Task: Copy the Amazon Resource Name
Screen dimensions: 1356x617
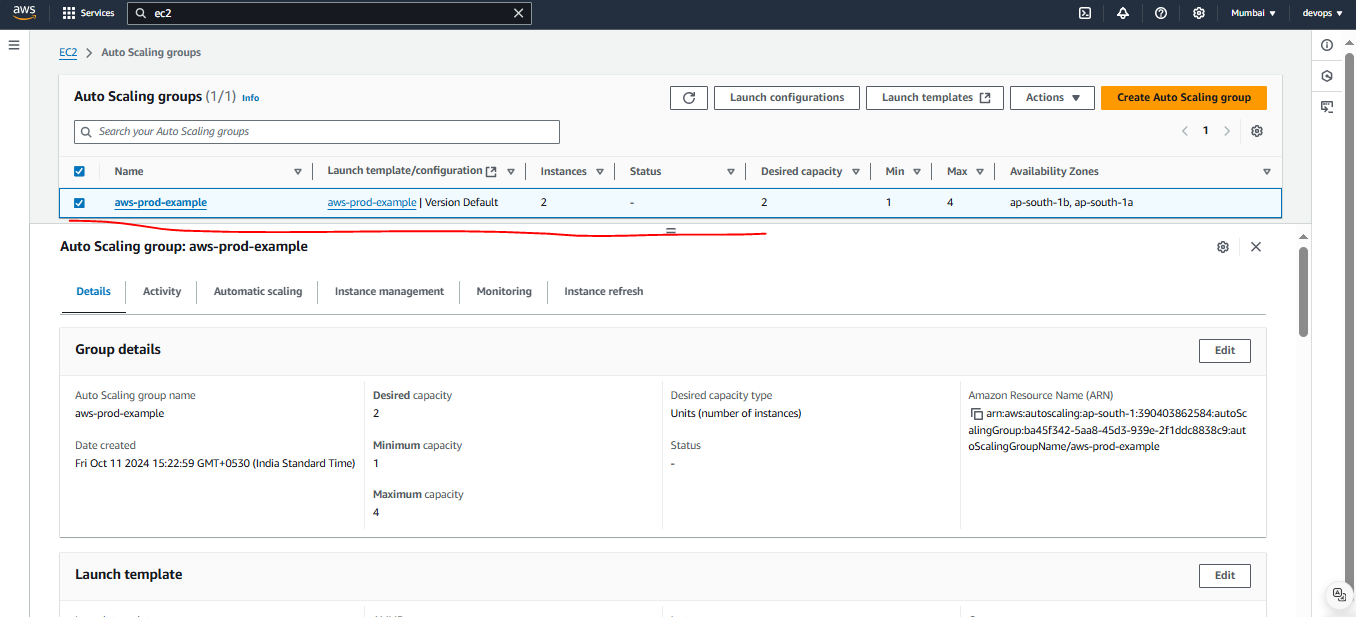Action: [977, 414]
